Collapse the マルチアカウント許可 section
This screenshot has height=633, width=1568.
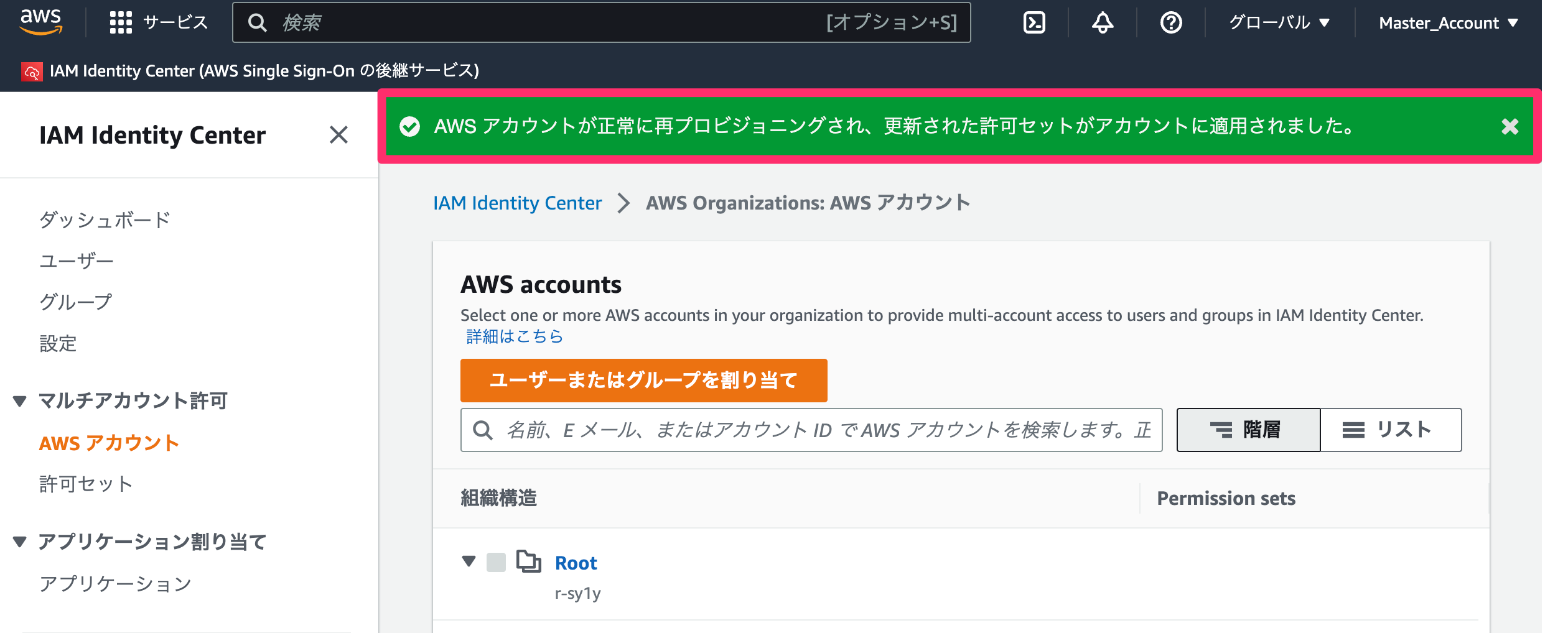pyautogui.click(x=20, y=401)
